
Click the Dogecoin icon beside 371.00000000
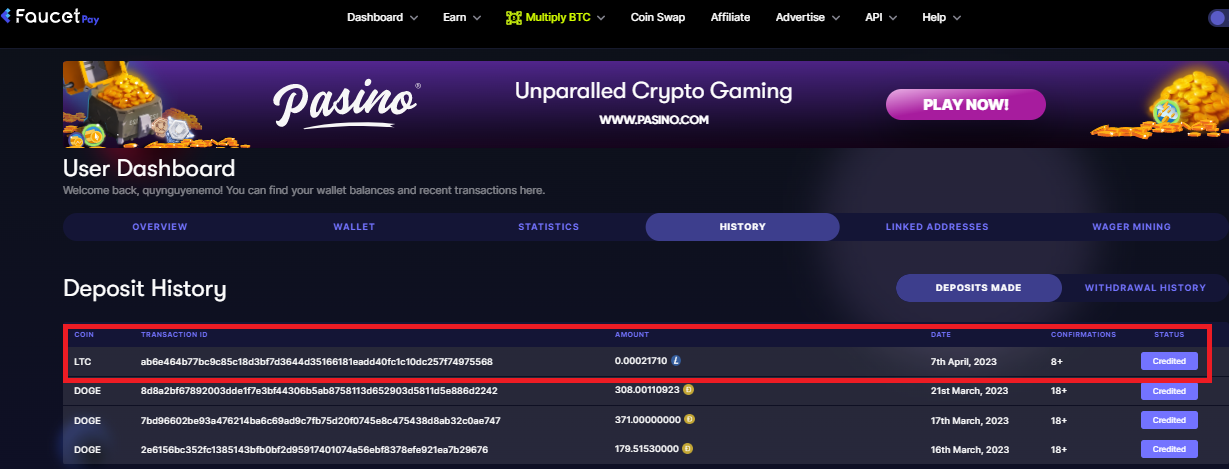(689, 420)
